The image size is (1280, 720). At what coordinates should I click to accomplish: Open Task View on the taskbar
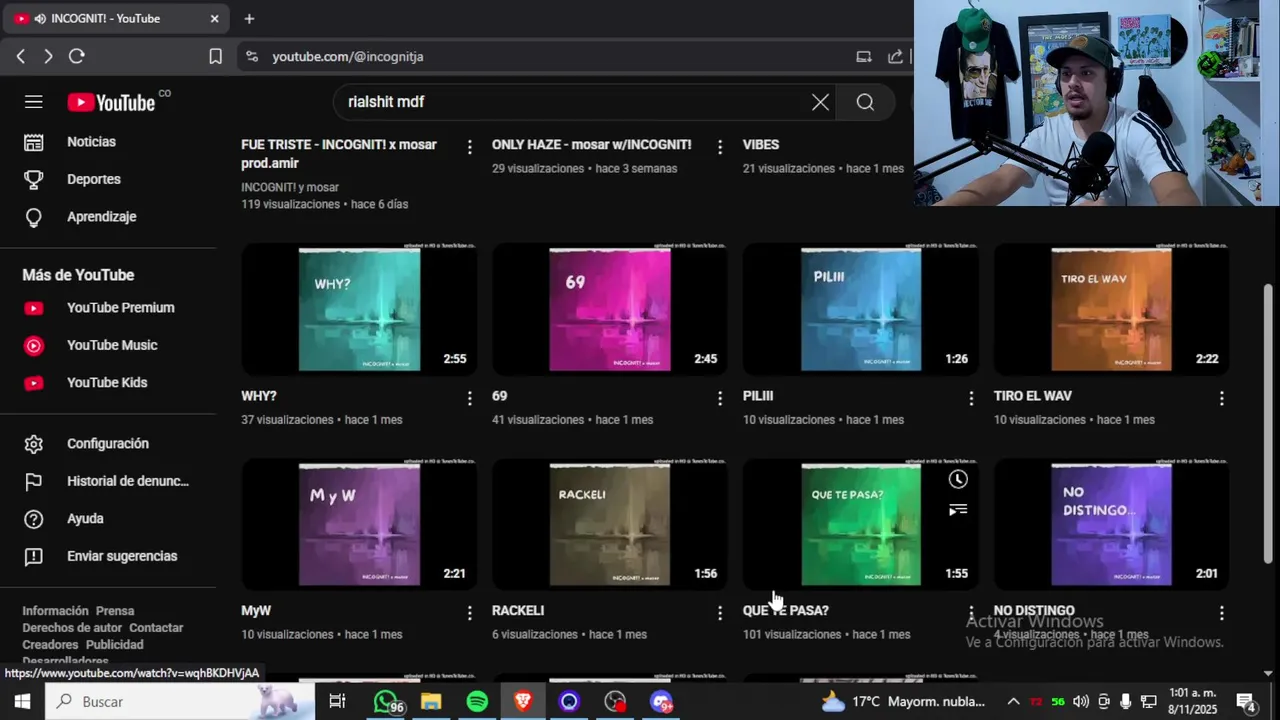pyautogui.click(x=337, y=702)
